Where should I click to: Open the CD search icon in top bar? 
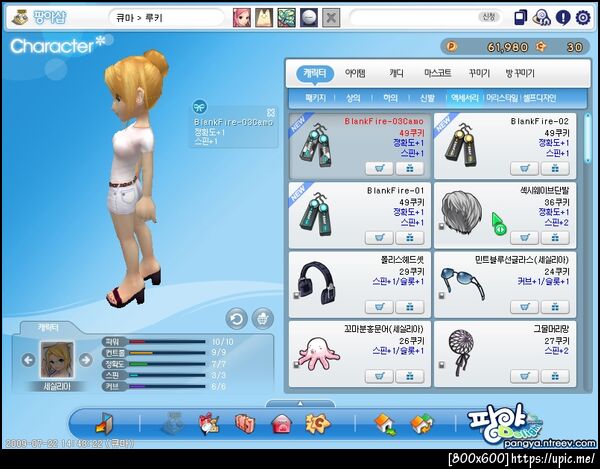coord(541,18)
